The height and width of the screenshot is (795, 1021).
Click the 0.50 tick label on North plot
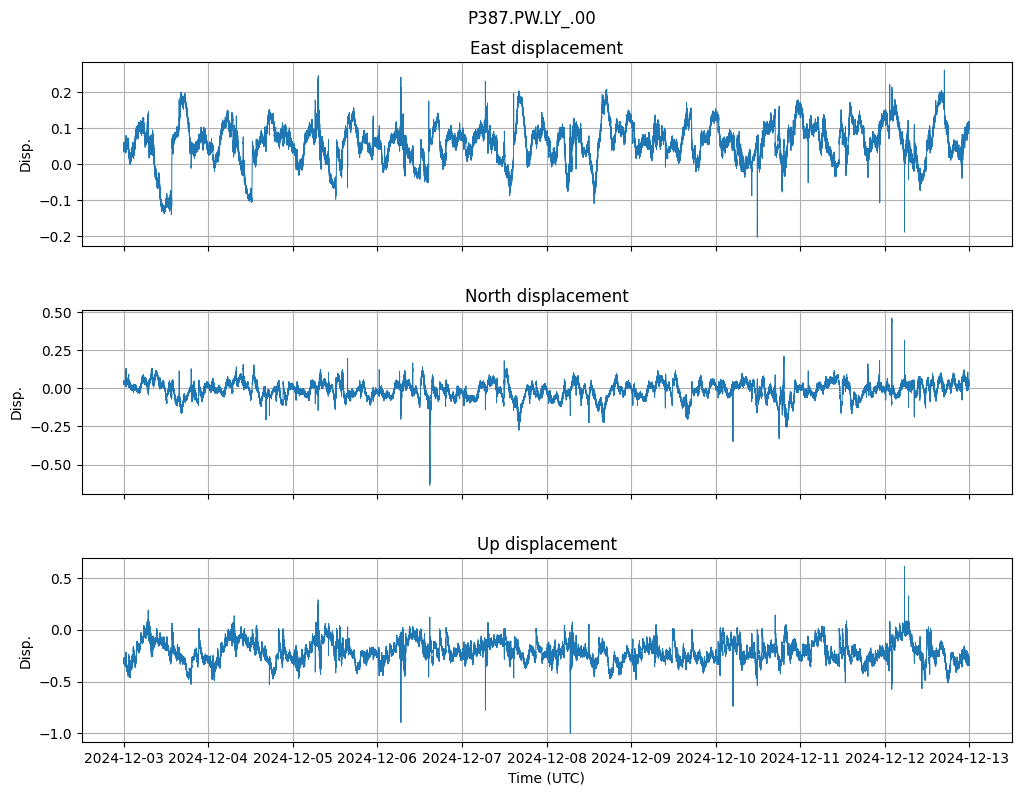pos(57,313)
